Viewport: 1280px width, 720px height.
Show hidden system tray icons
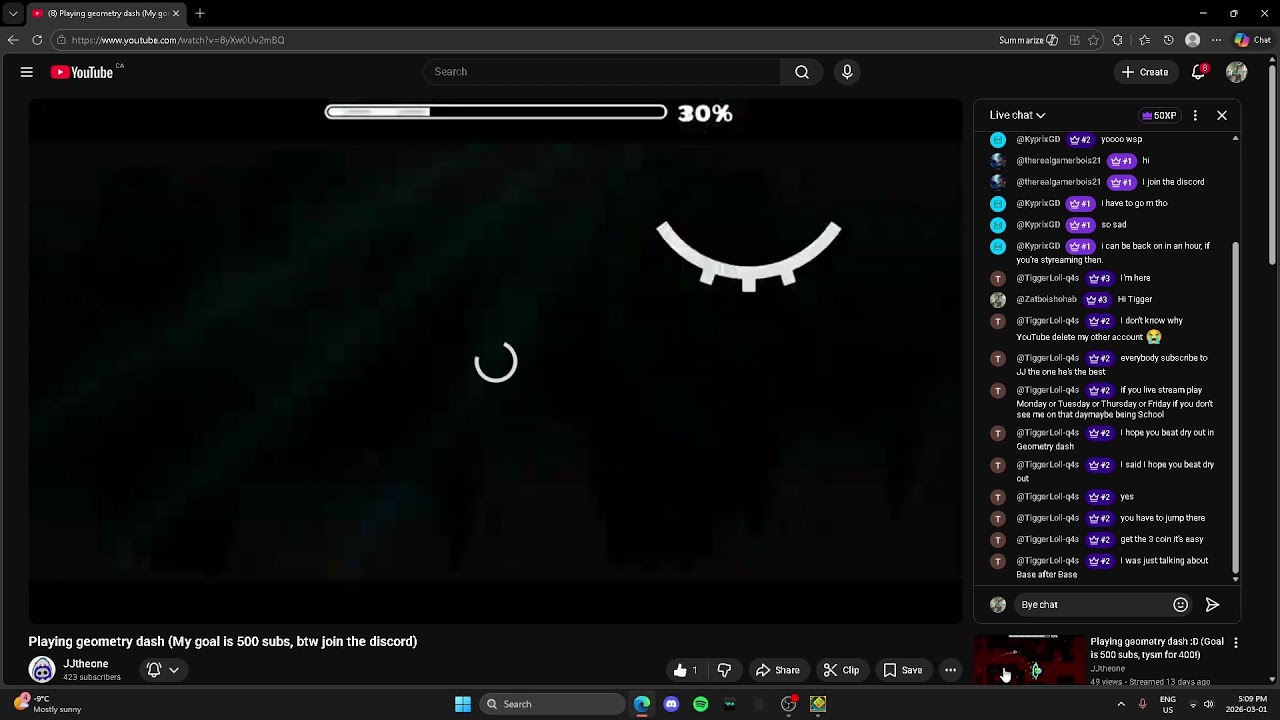point(1121,704)
